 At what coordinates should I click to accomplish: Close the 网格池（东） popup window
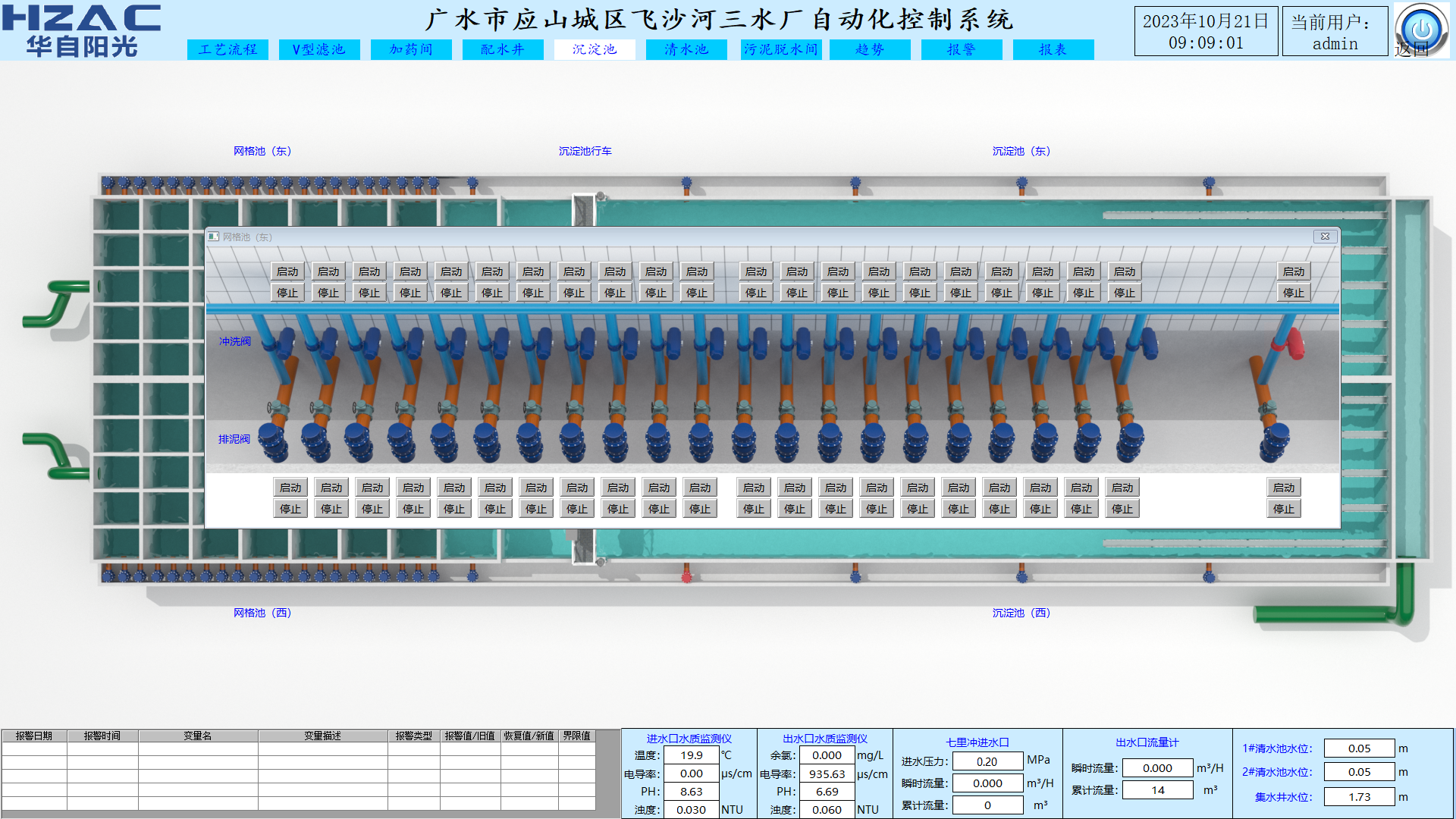(x=1325, y=237)
